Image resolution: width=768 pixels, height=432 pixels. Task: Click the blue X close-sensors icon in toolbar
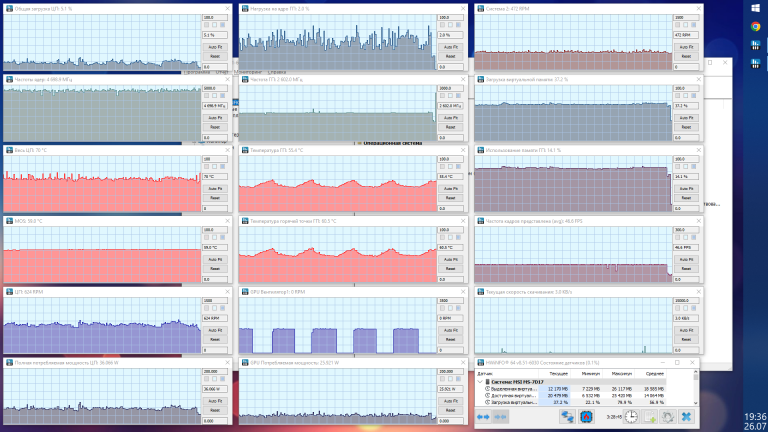(686, 417)
